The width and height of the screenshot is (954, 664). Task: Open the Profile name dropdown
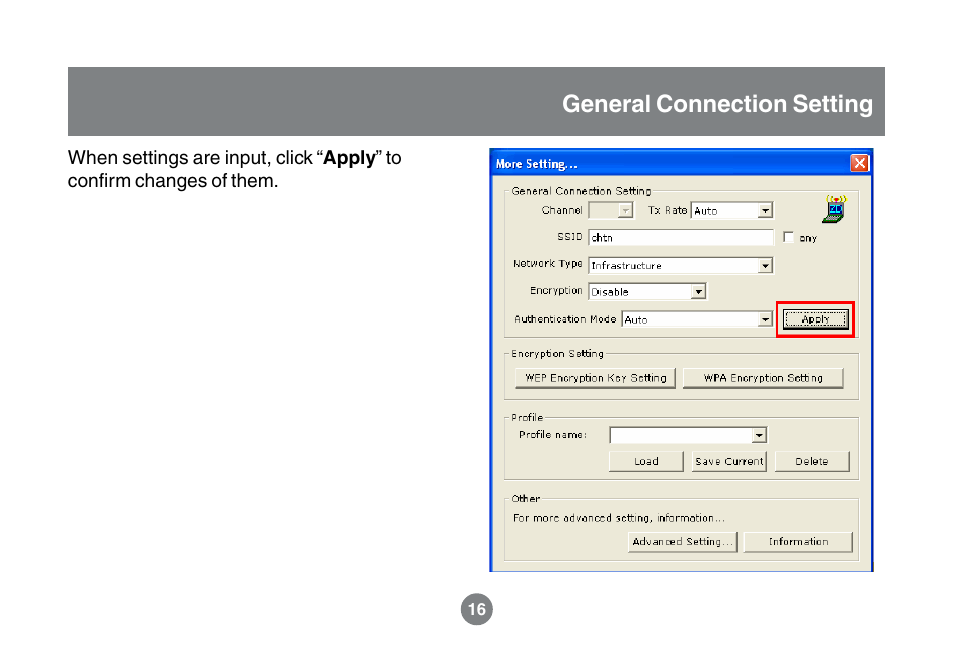pyautogui.click(x=759, y=435)
